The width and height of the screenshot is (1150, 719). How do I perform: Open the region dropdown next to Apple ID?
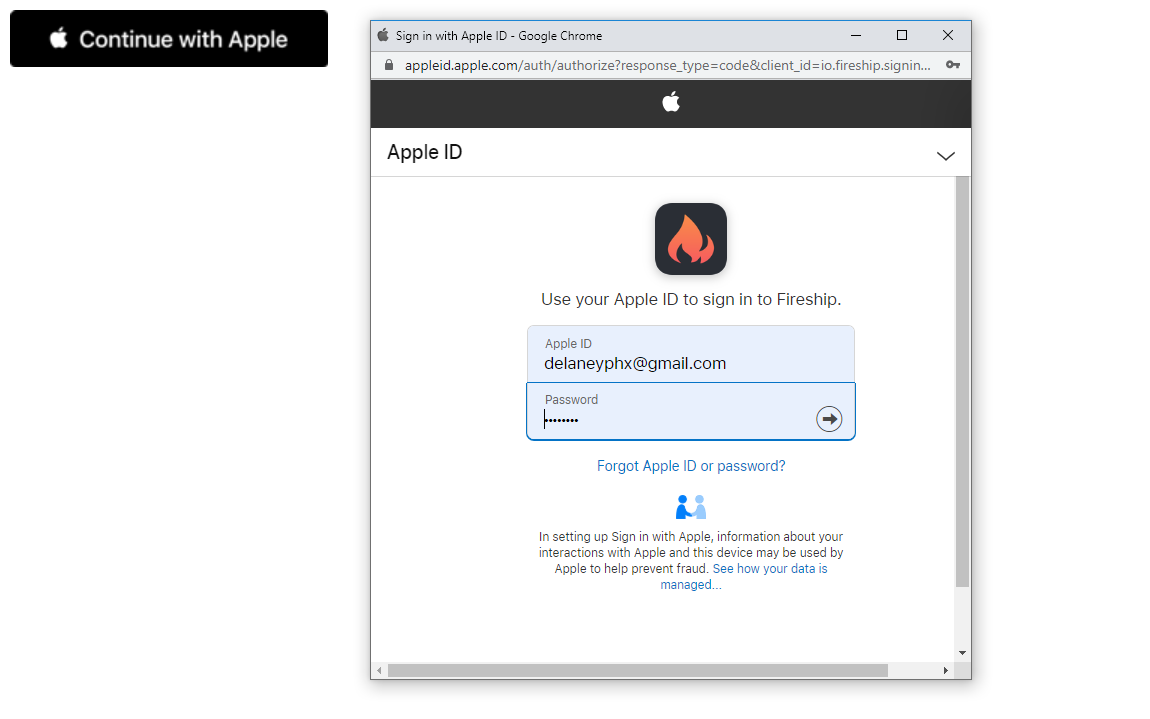[x=945, y=156]
